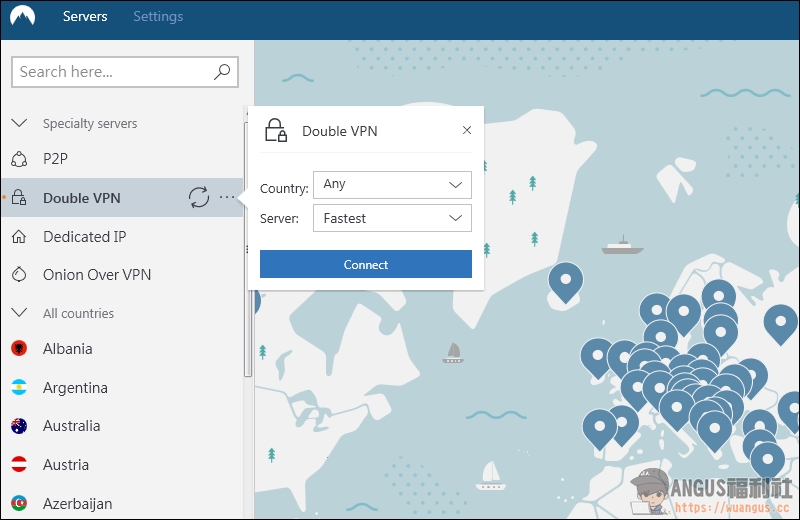
Task: Click the Onion Over VPN onion icon
Action: pos(19,275)
